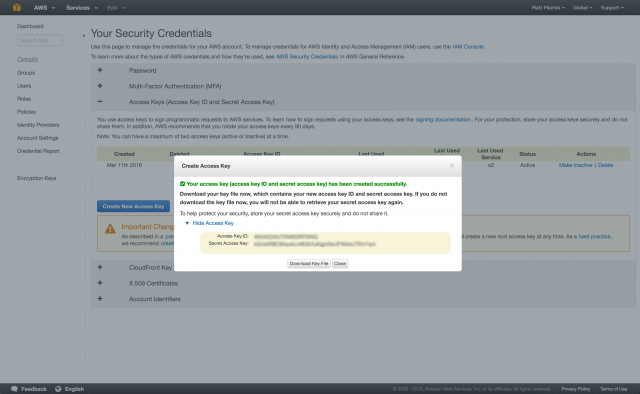Click the Create New Access Key button
640x394 pixels.
pyautogui.click(x=133, y=206)
